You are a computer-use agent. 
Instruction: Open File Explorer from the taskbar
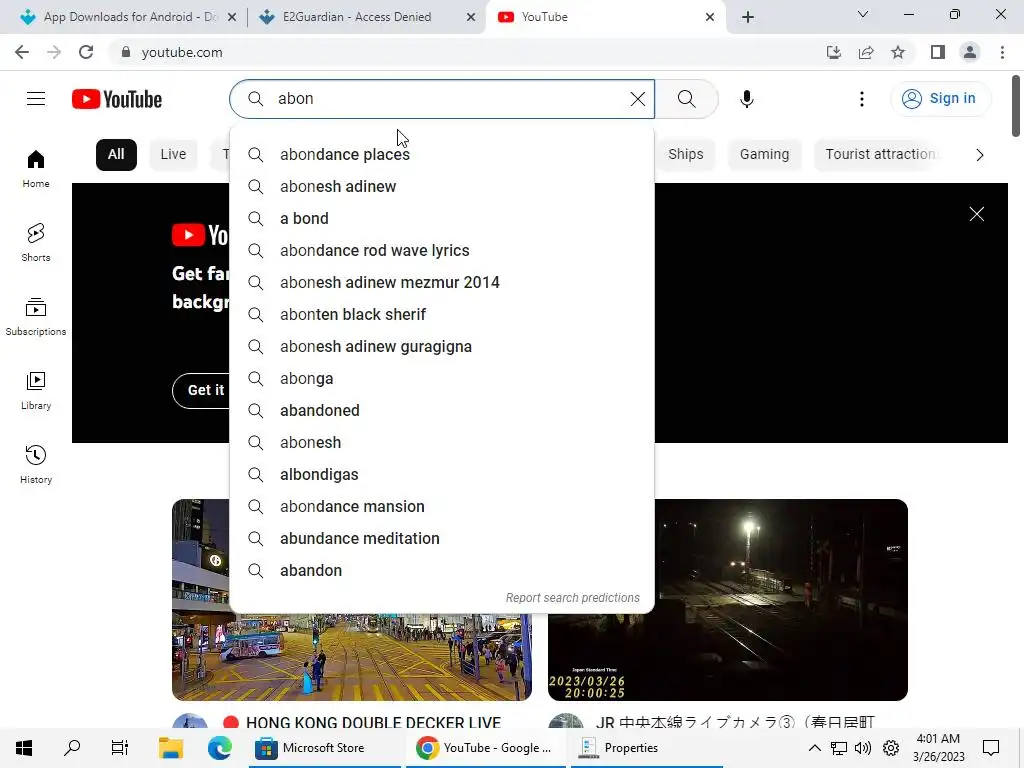171,748
